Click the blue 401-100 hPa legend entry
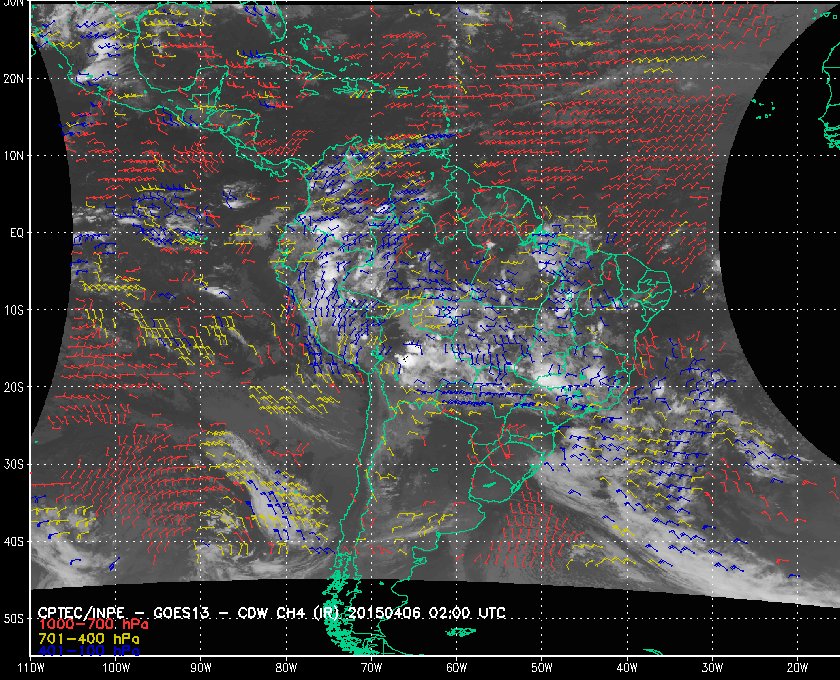Image resolution: width=840 pixels, height=680 pixels. [x=89, y=652]
